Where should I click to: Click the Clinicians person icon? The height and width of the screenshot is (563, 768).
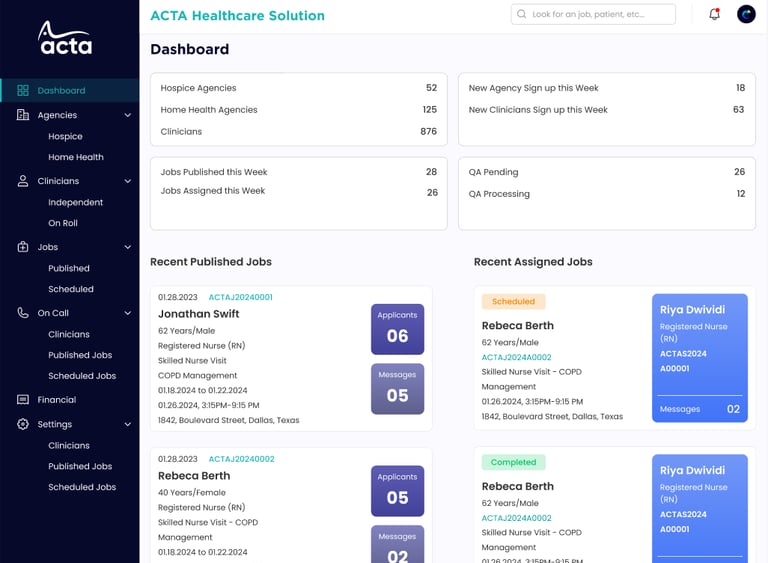[x=23, y=181]
